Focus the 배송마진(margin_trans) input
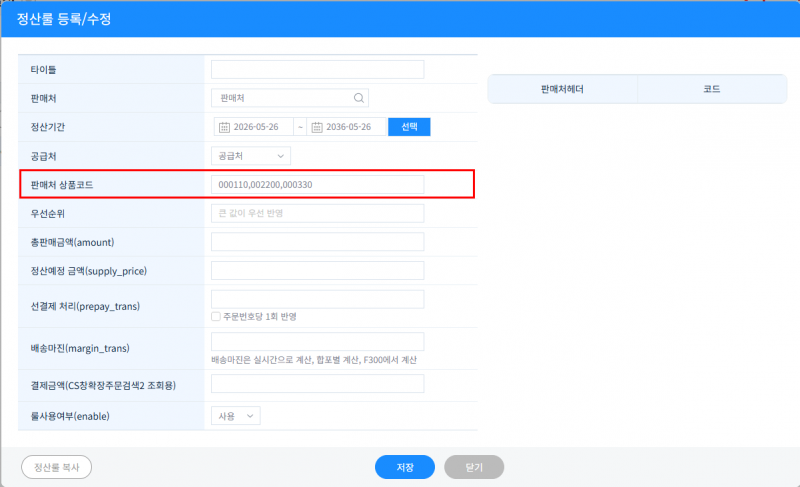 pyautogui.click(x=317, y=342)
